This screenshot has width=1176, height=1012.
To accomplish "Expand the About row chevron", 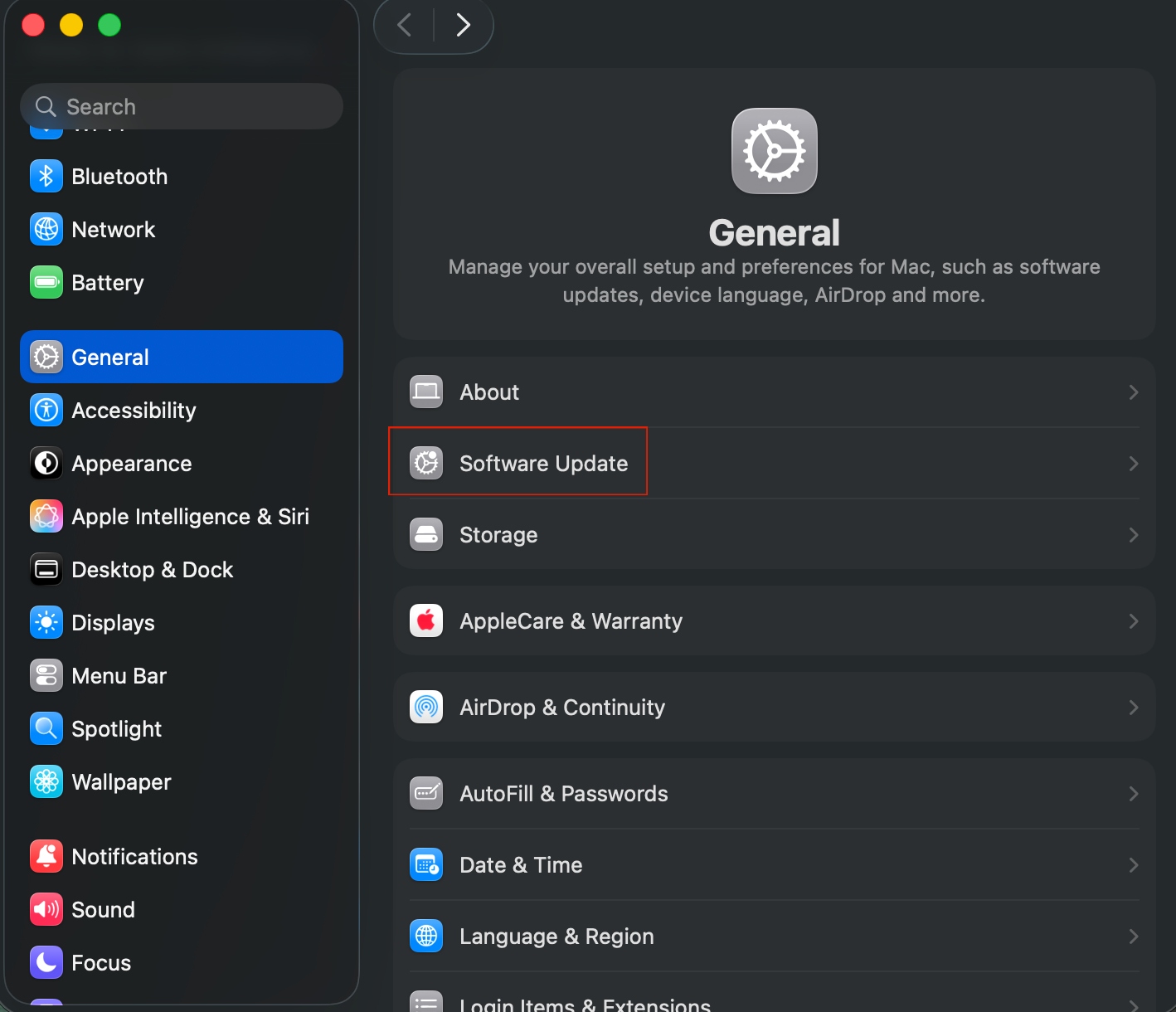I will pos(1134,392).
